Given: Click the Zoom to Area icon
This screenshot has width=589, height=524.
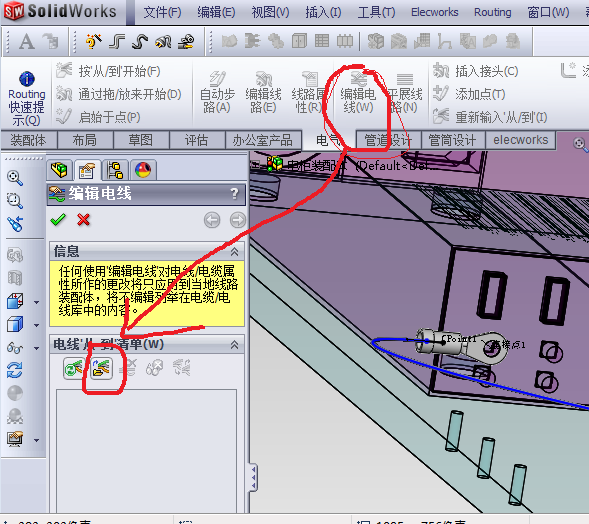Looking at the screenshot, I should pos(15,201).
